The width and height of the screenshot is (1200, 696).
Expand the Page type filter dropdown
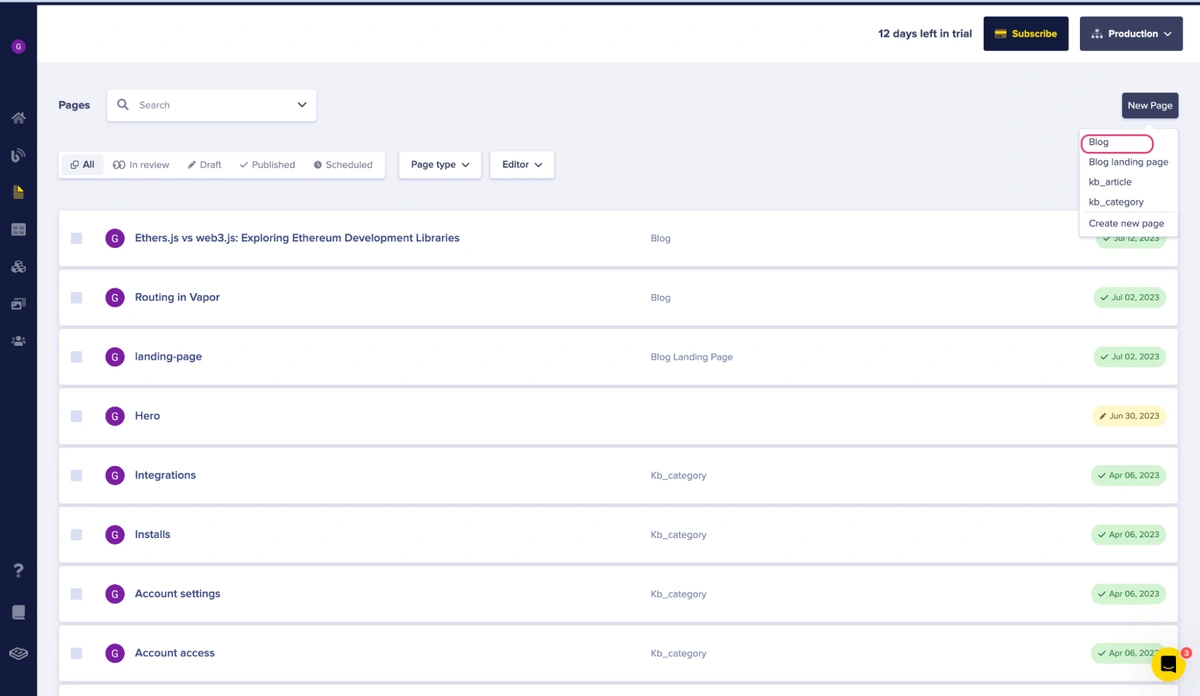[440, 165]
